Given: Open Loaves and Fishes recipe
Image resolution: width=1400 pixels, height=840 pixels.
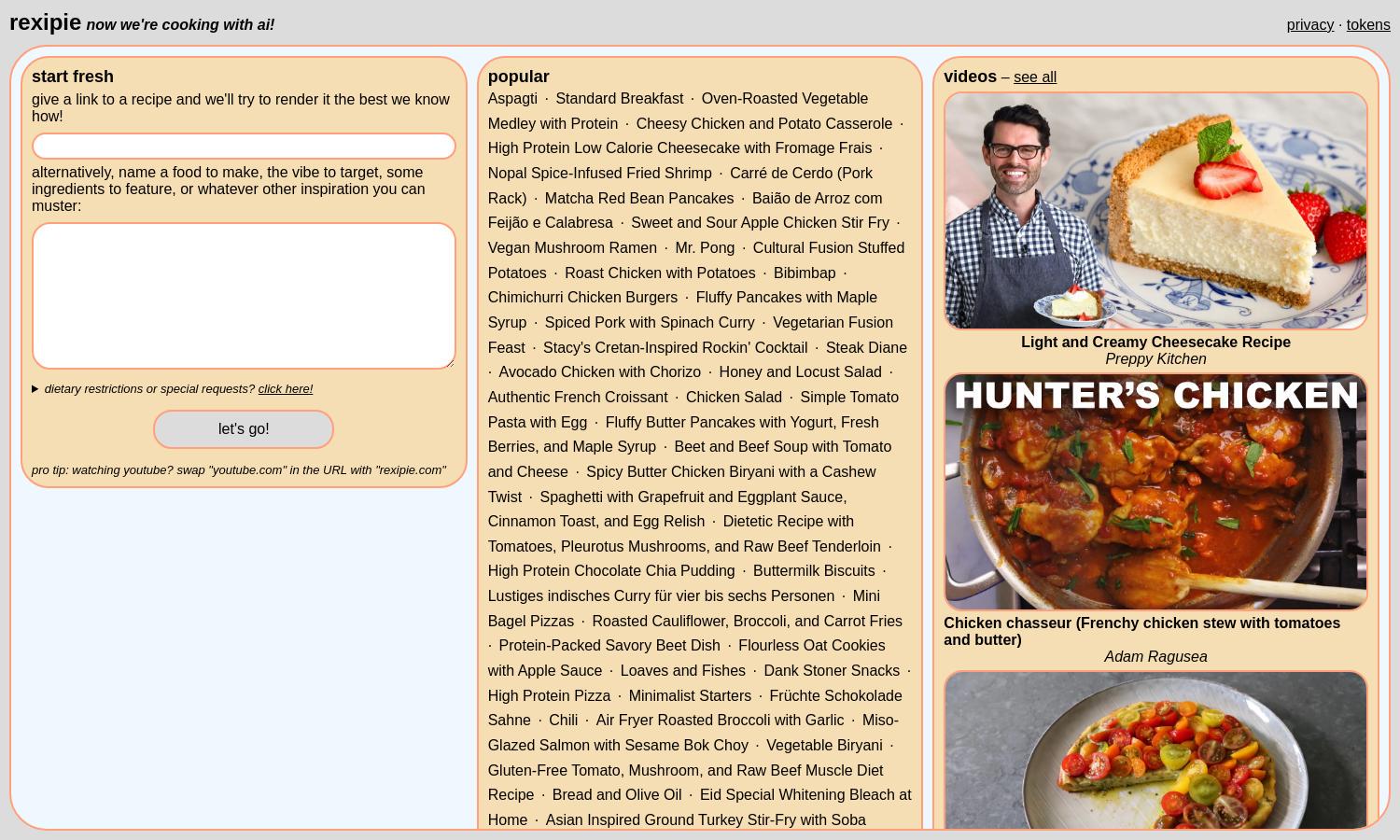Looking at the screenshot, I should tap(683, 671).
